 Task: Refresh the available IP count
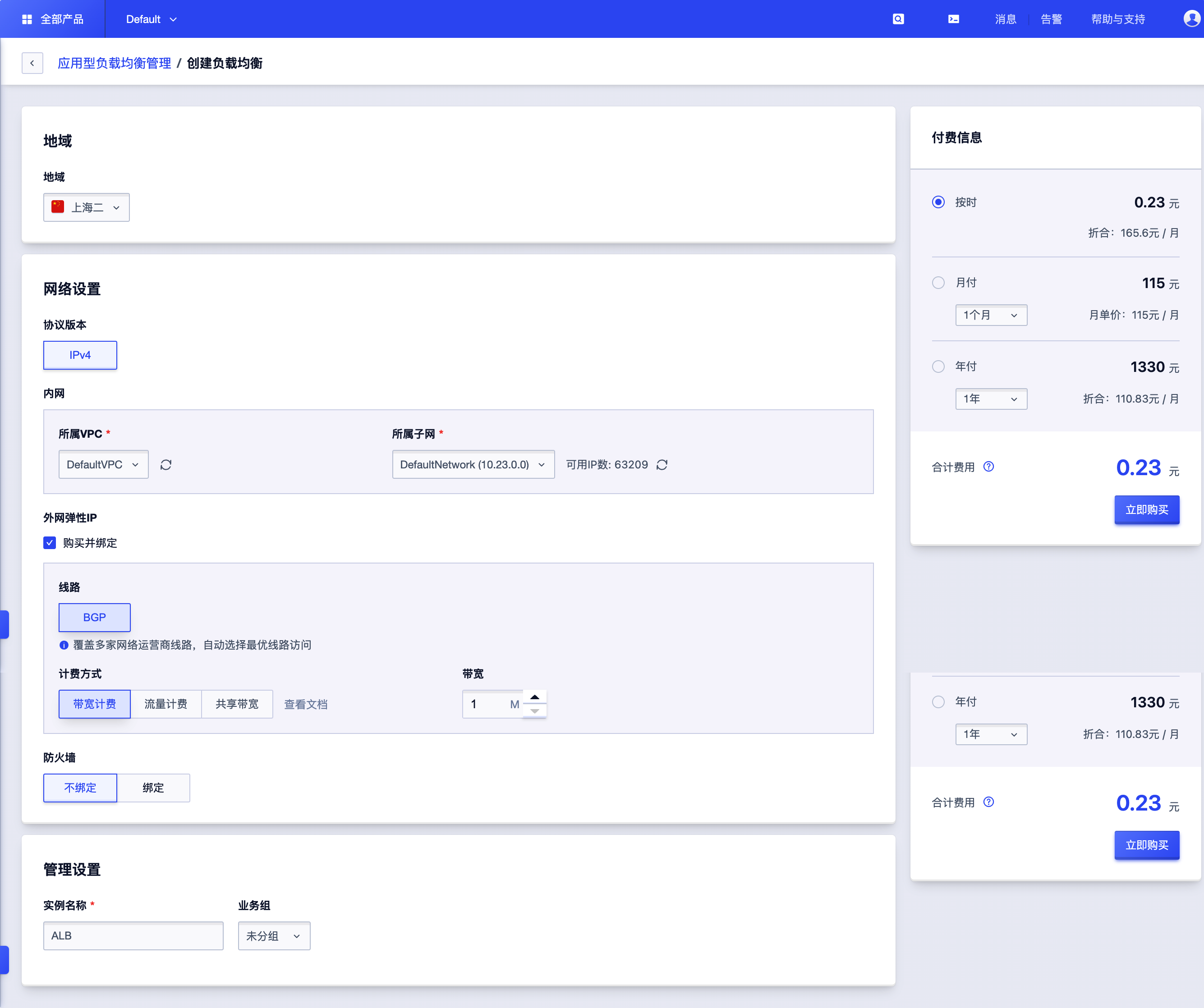(x=662, y=465)
